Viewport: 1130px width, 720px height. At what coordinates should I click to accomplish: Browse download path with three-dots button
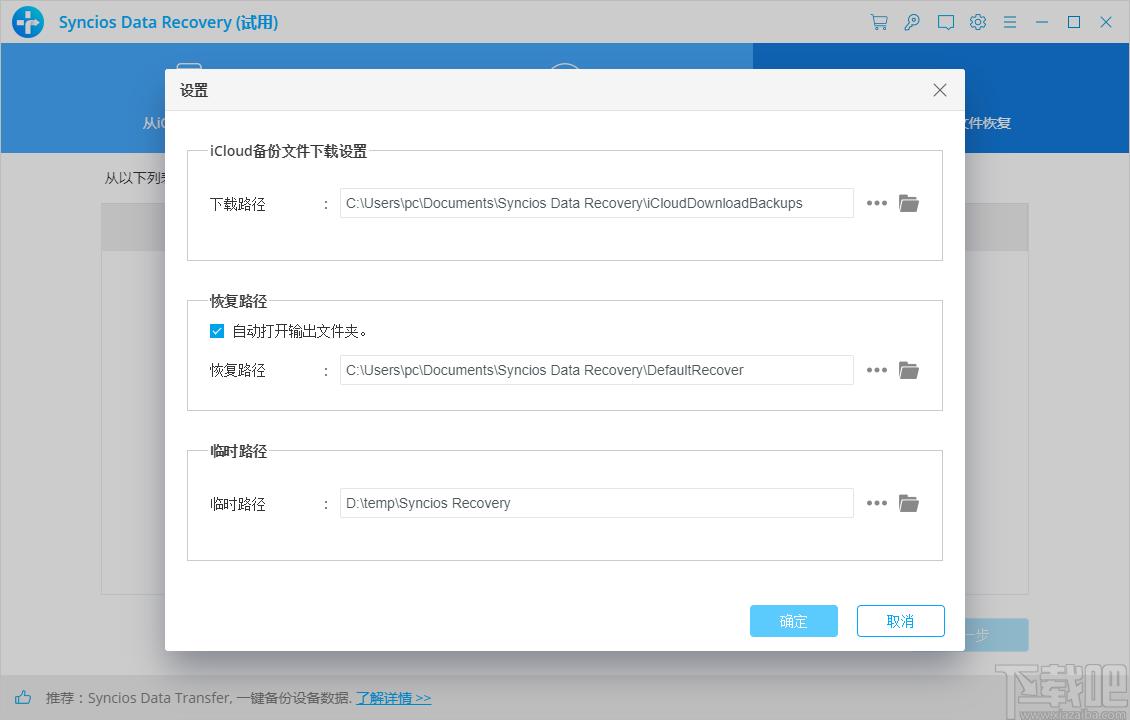(876, 203)
